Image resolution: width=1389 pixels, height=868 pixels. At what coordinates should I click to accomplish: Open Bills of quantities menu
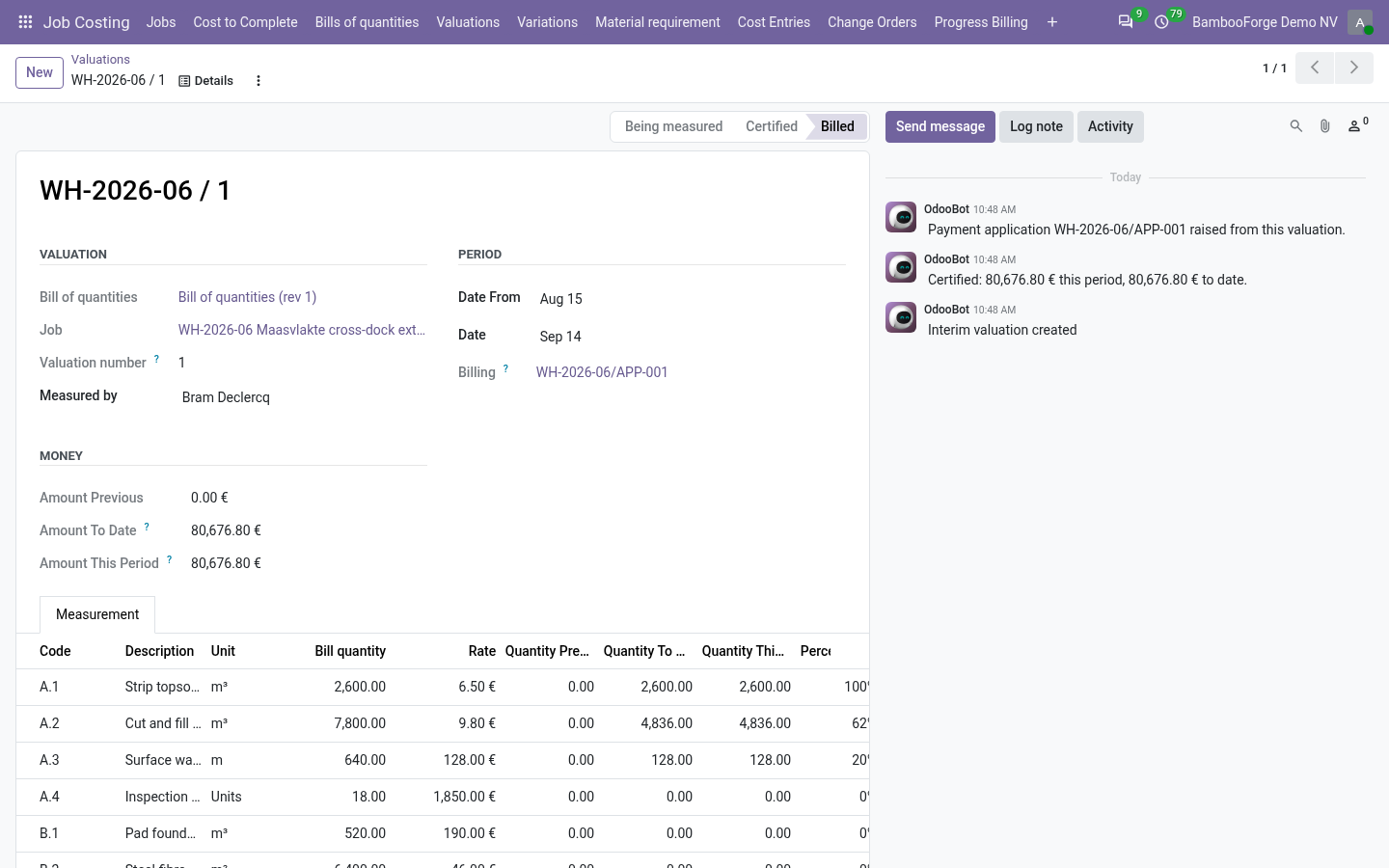367,22
